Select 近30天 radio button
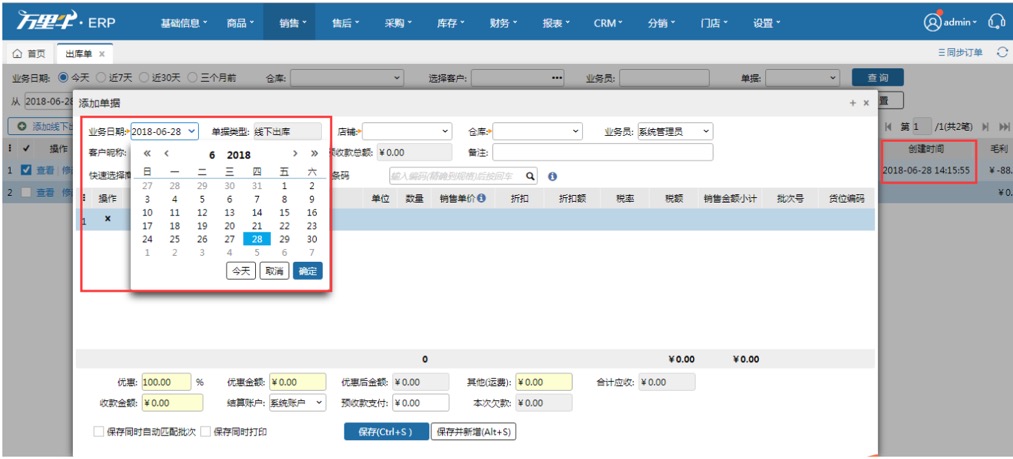The image size is (1013, 459). point(143,78)
